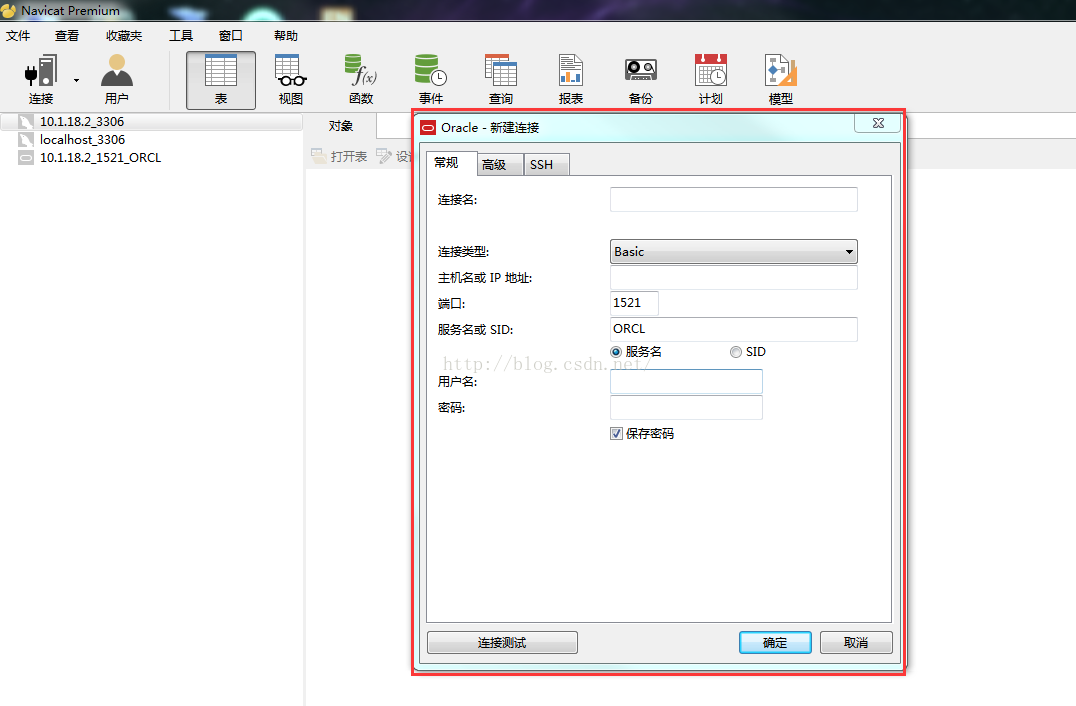Select connection 10.1.18.2_1521_ORCL
Viewport: 1076px width, 706px height.
(x=100, y=157)
